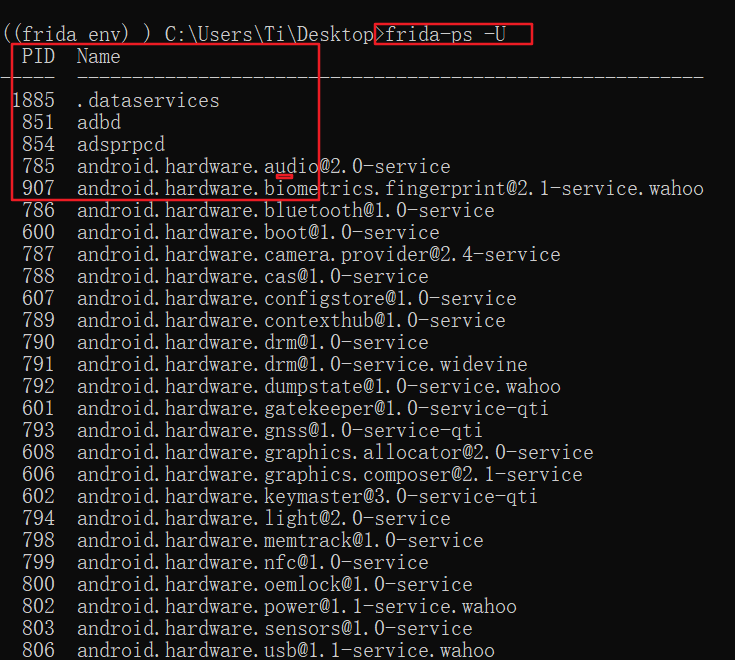Click power@1.1-service.wahoo process name
Screen dimensions: 735x660
[390, 607]
